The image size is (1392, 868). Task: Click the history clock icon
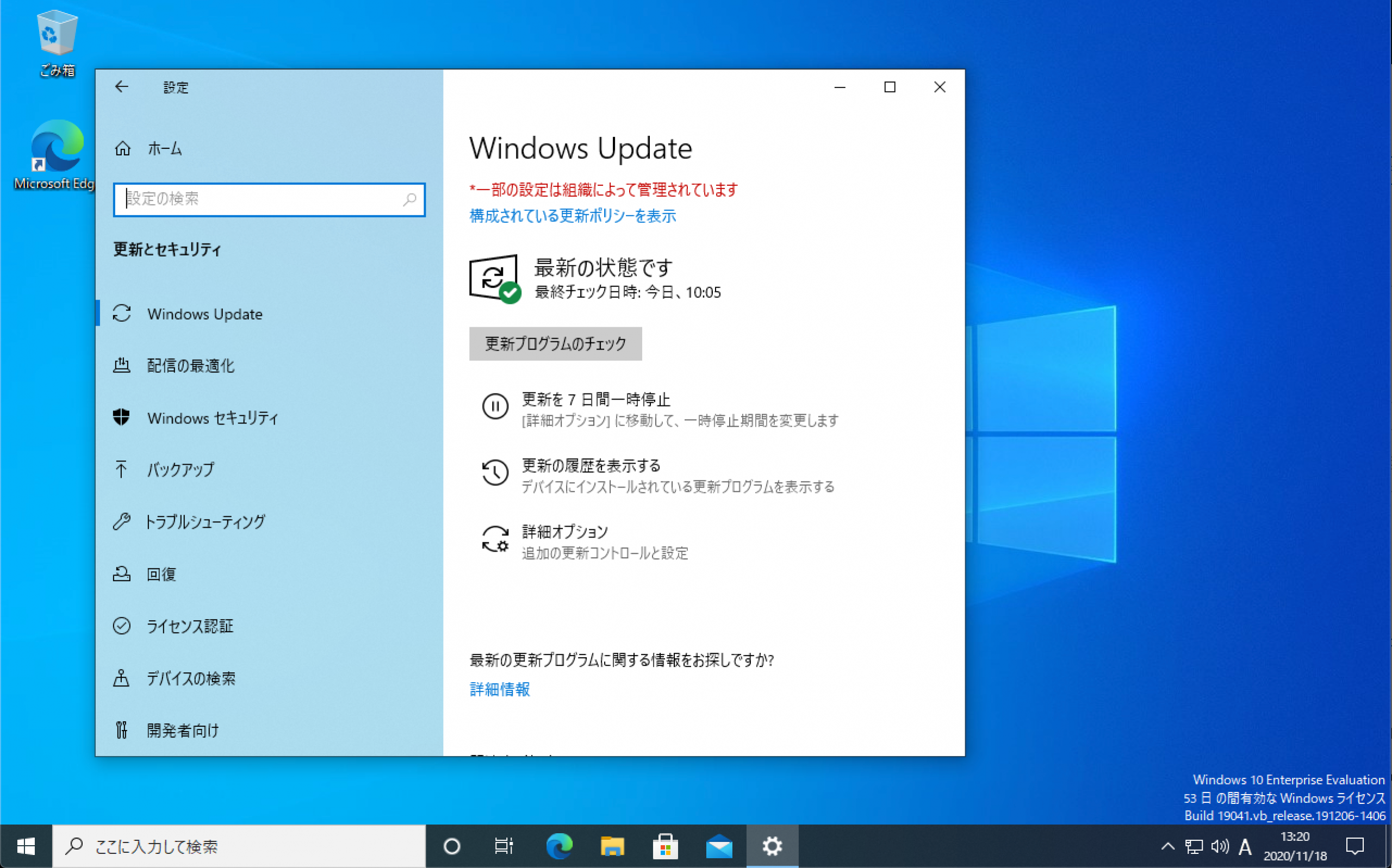(x=495, y=472)
